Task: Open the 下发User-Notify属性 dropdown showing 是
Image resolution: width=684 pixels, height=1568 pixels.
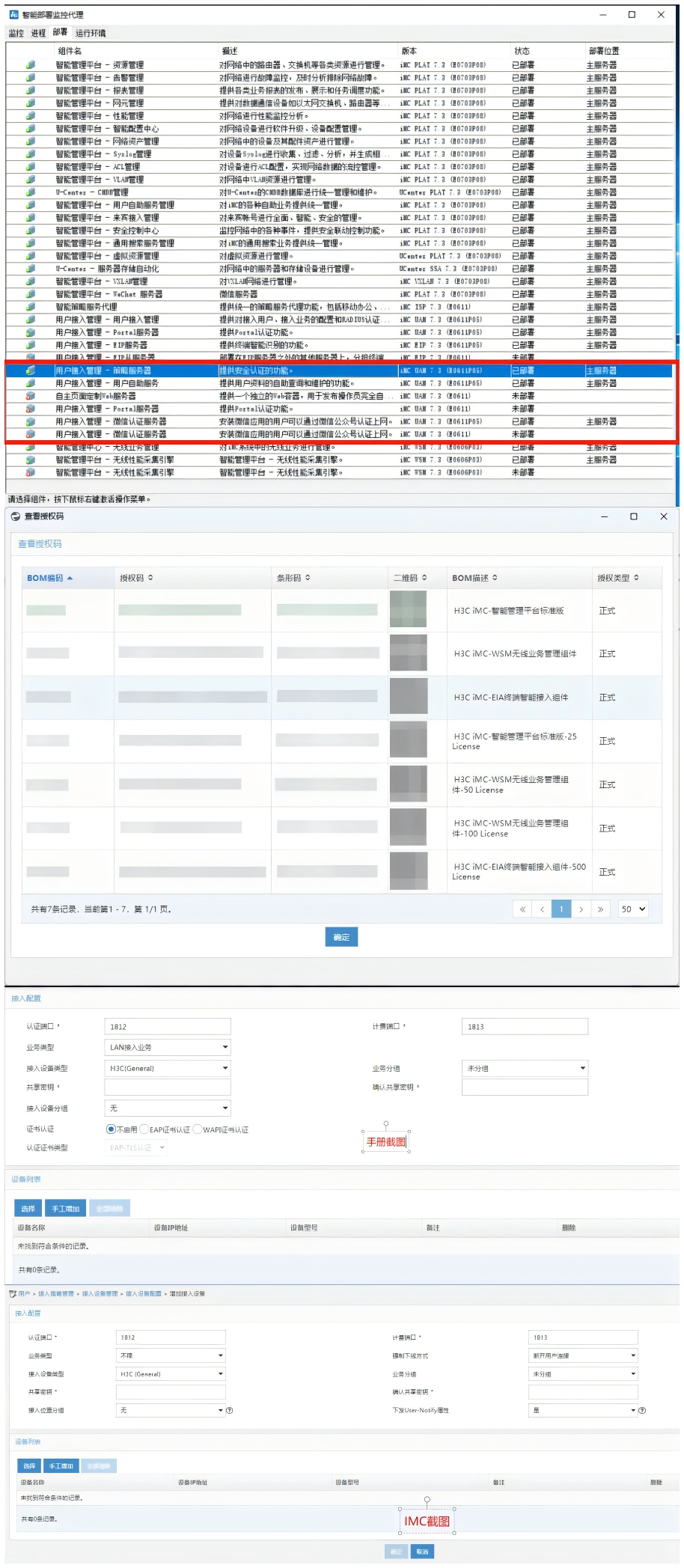Action: point(583,1410)
